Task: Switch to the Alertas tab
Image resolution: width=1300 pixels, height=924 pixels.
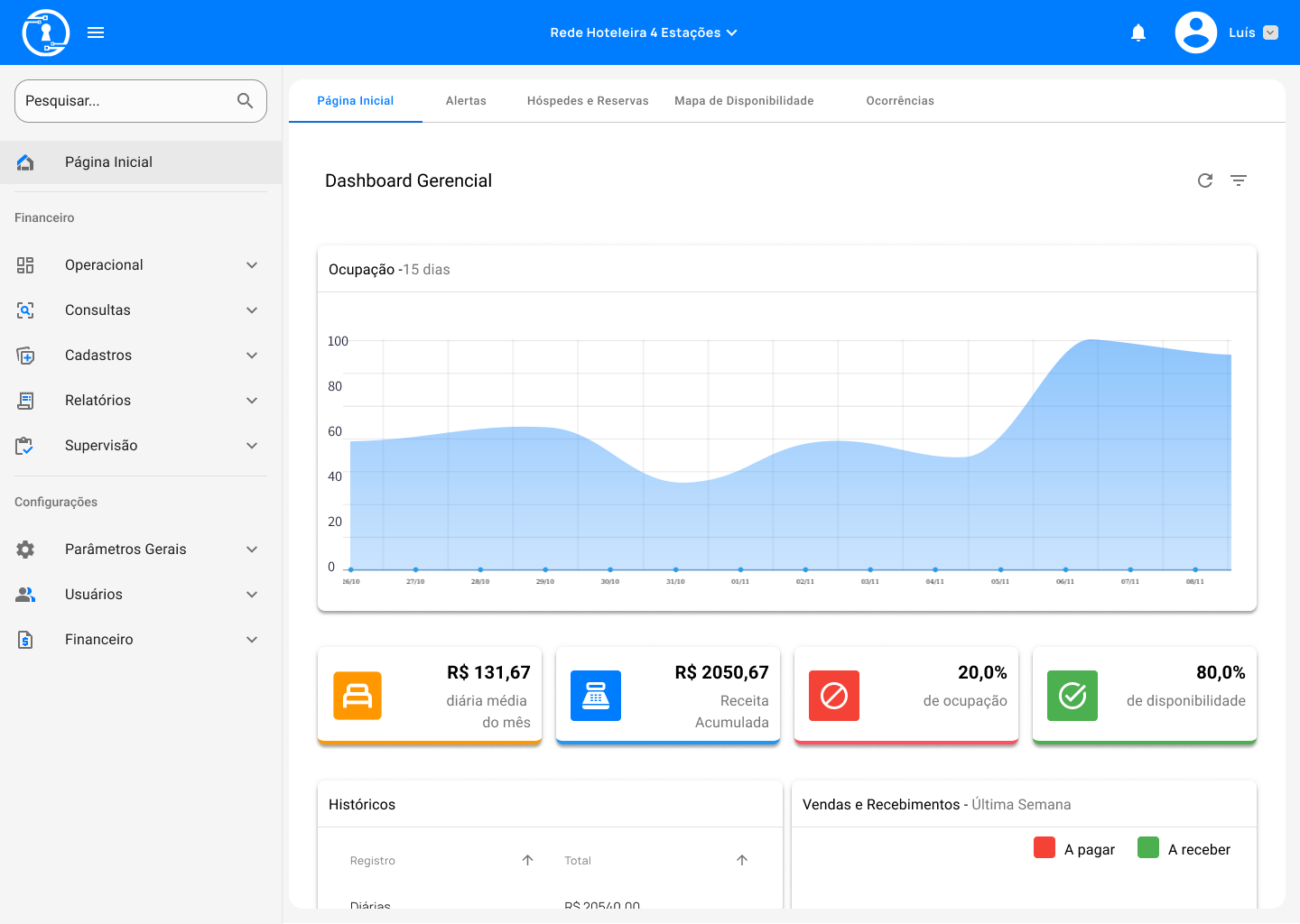Action: [466, 101]
